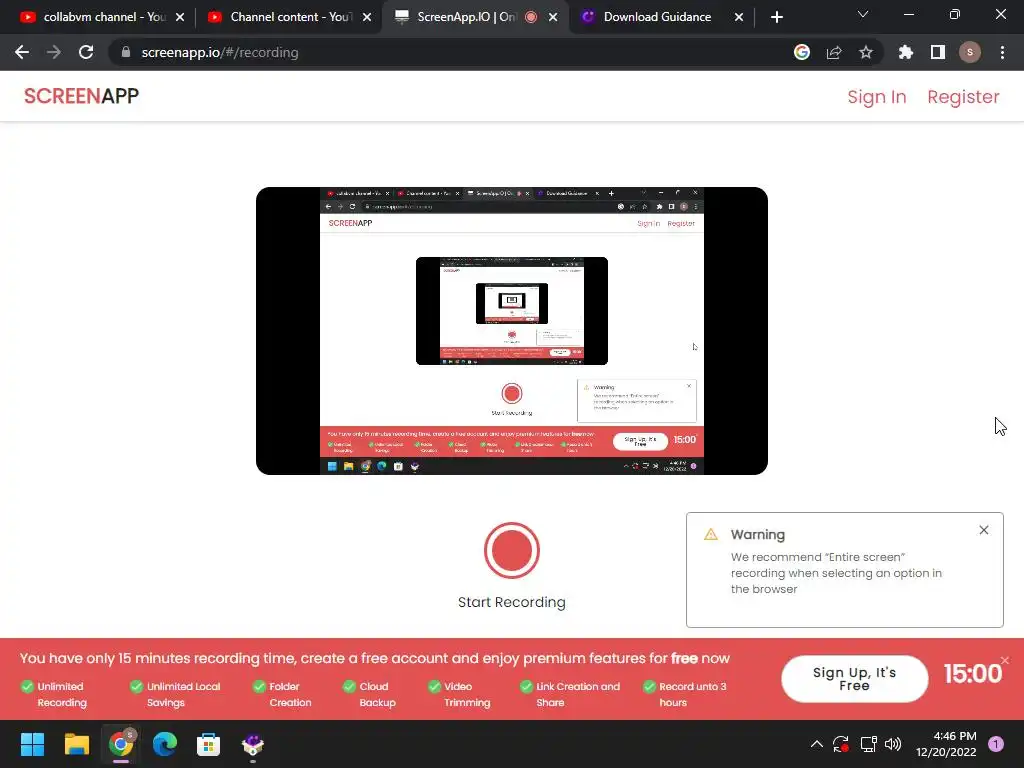Click the Chrome taskbar icon
The width and height of the screenshot is (1024, 768).
pos(121,744)
